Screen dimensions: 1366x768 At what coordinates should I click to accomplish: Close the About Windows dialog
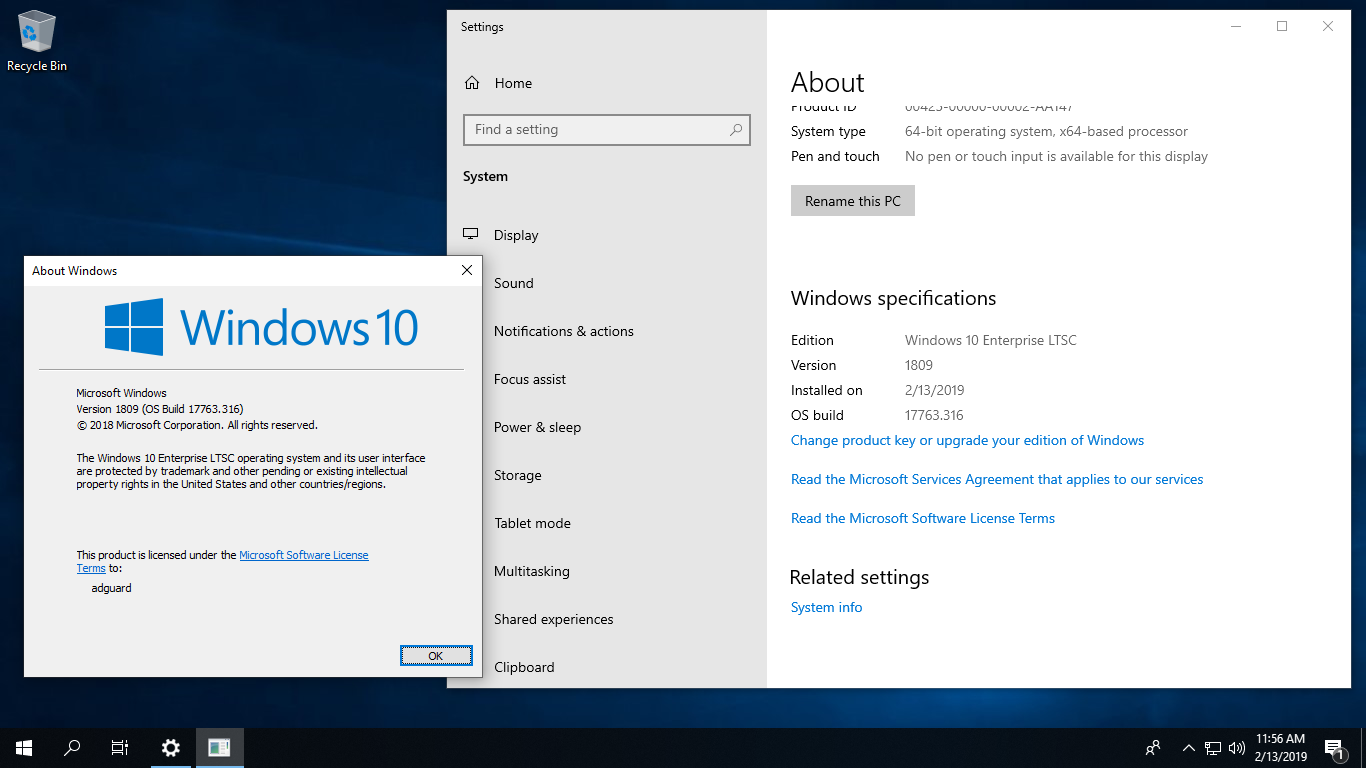tap(467, 270)
